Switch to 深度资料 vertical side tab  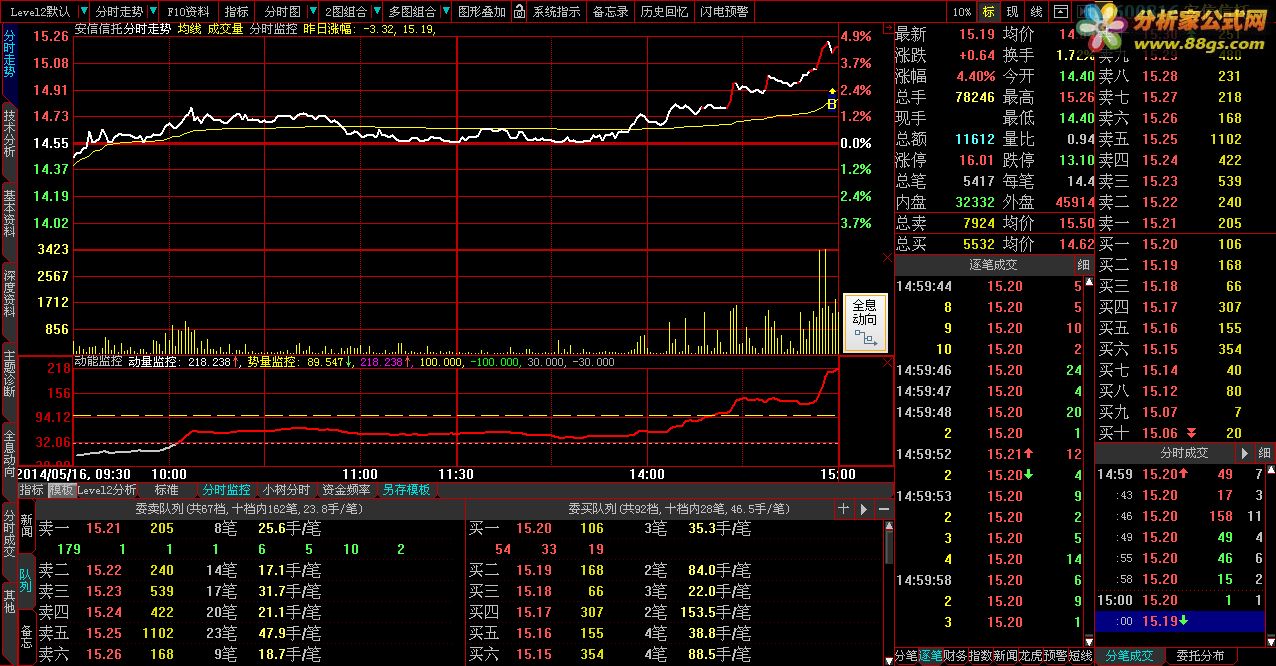[9, 294]
